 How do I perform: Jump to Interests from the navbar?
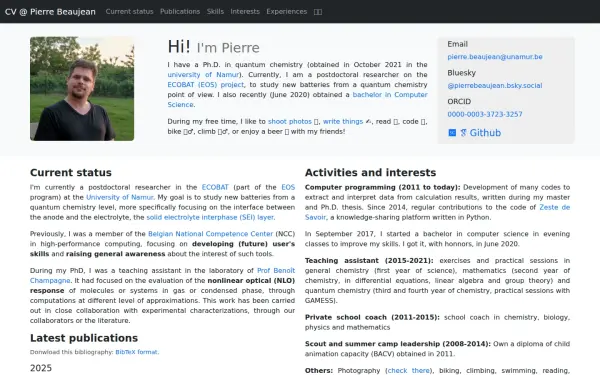click(x=245, y=11)
